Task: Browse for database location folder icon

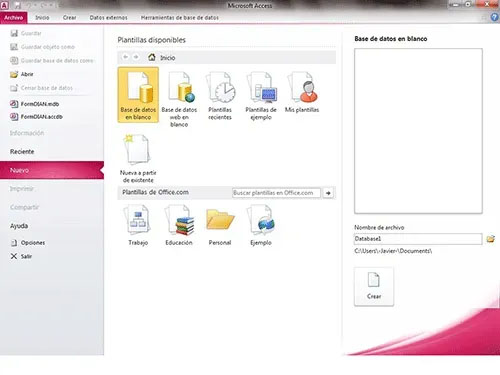Action: [x=490, y=239]
